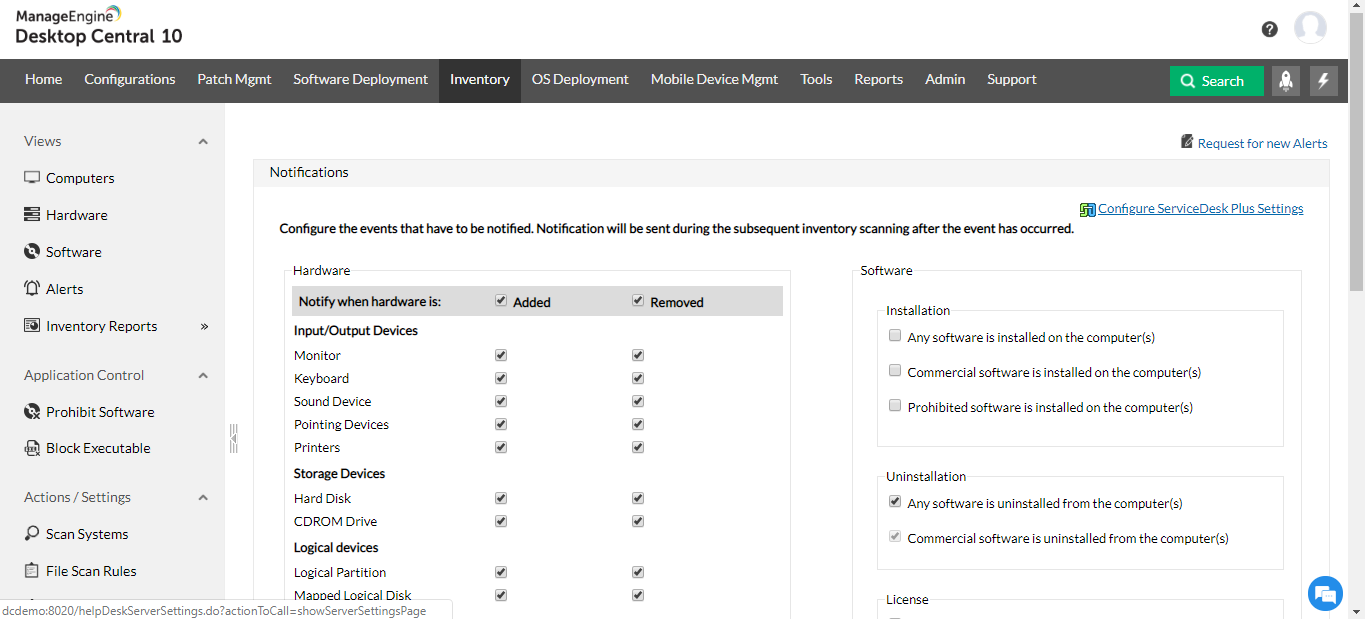
Task: Click Configure ServiceDesk Plus Settings link
Action: [1200, 209]
